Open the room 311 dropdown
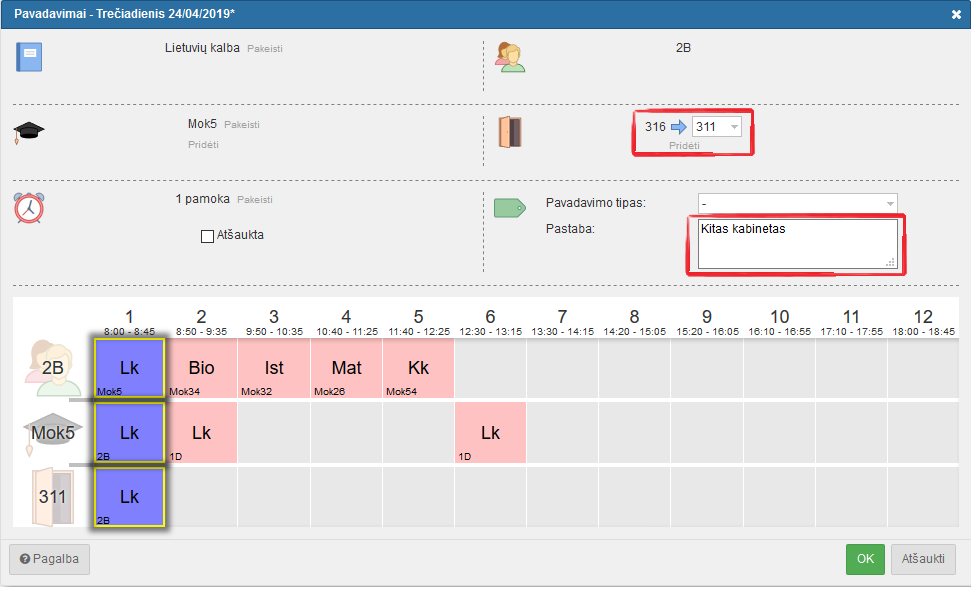The image size is (971, 589). (716, 127)
